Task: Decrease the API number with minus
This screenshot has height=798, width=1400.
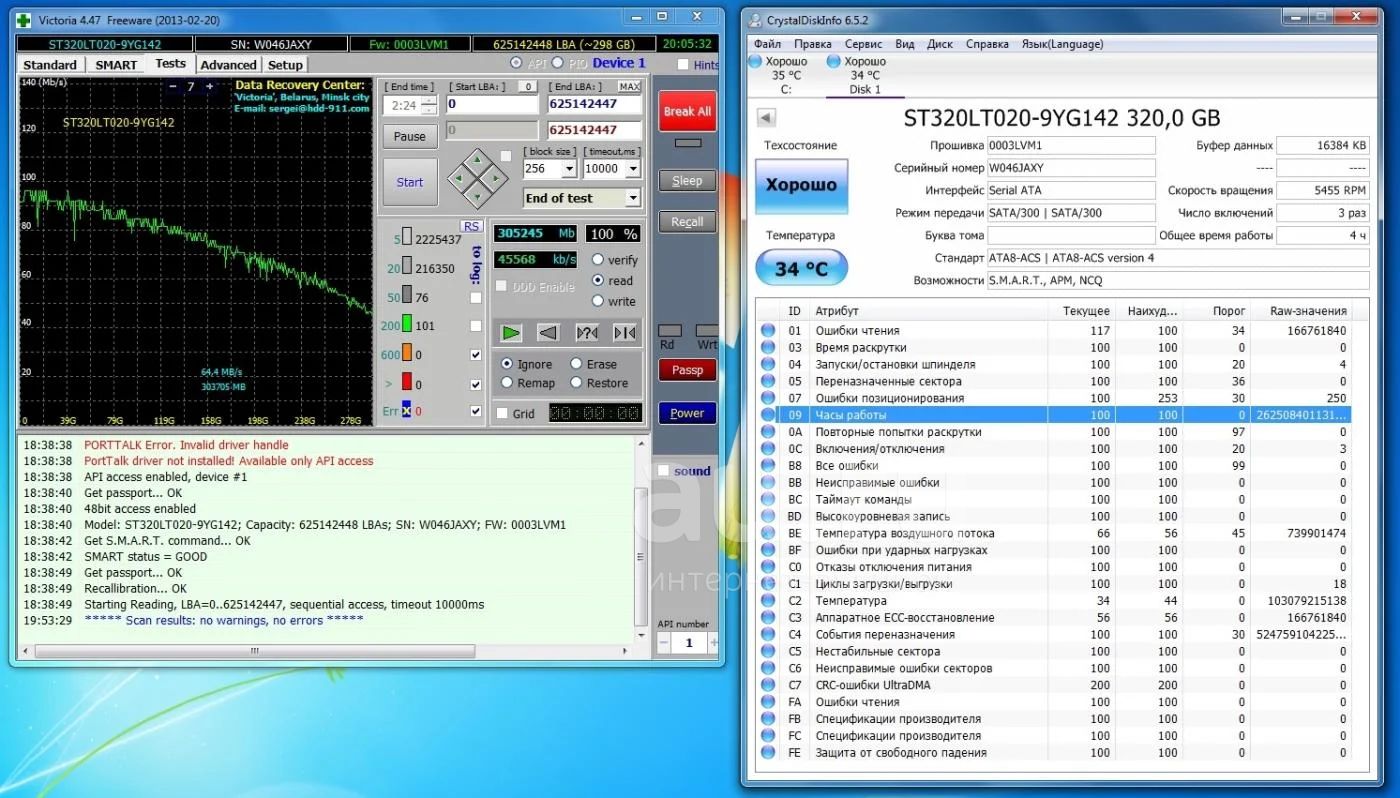Action: point(664,644)
